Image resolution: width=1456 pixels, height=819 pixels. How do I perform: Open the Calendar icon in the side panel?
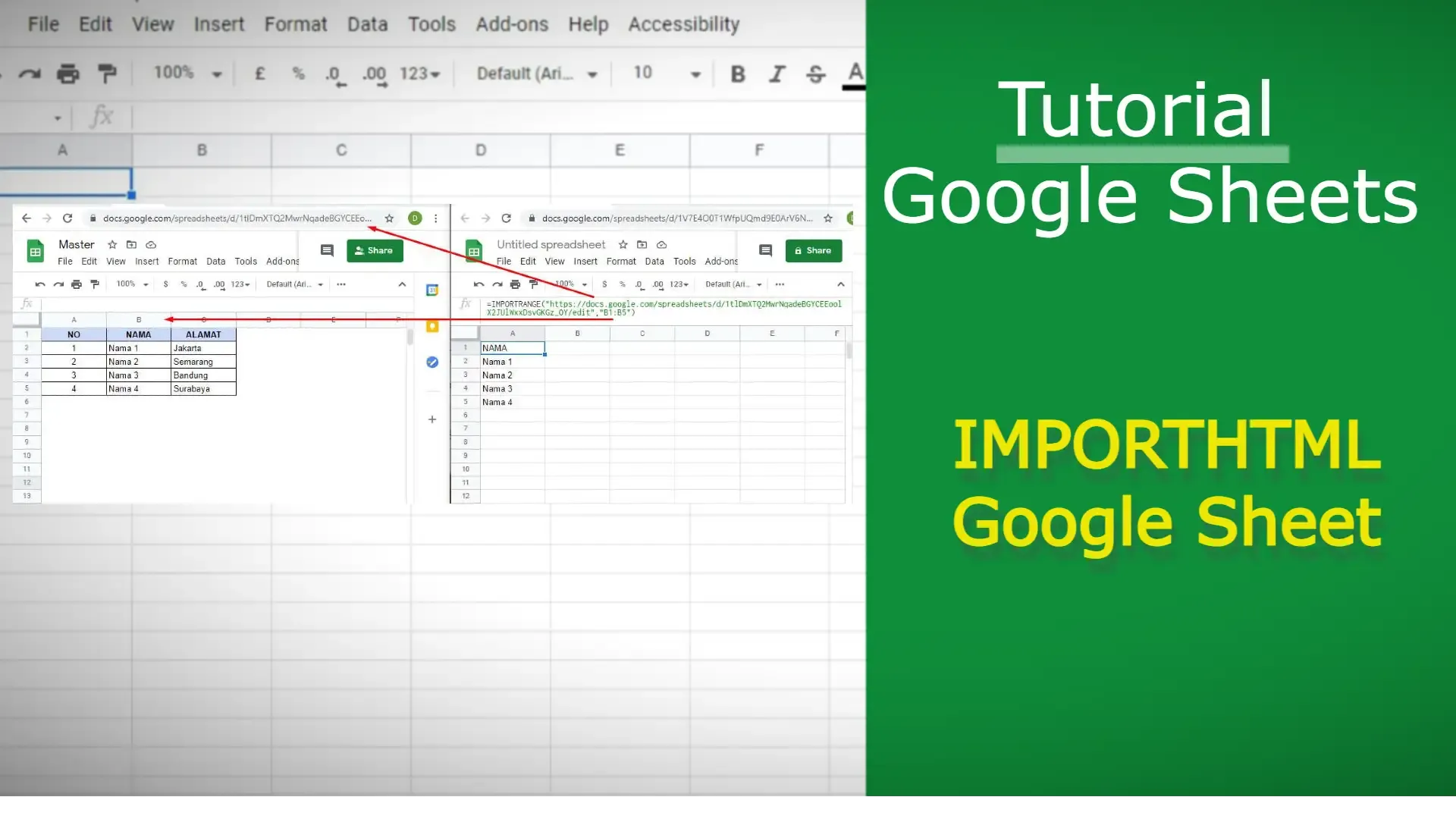tap(432, 290)
